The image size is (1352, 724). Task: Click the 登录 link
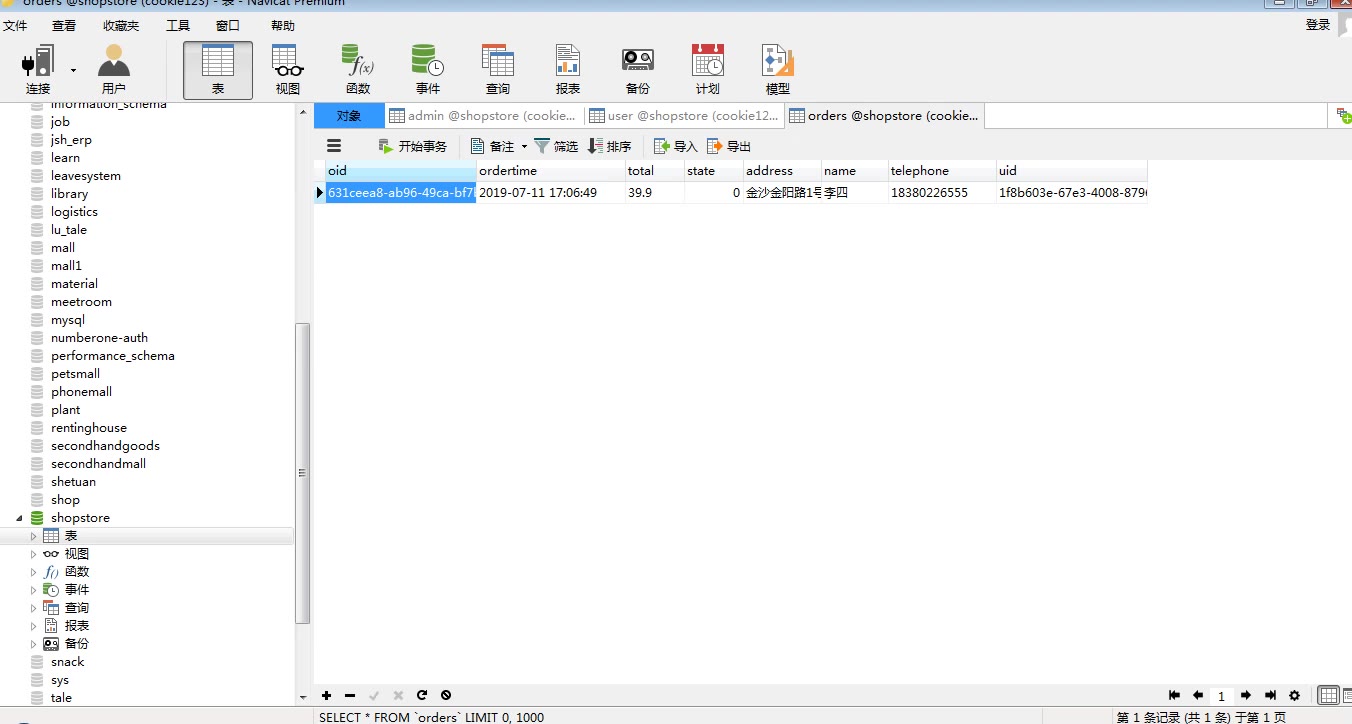tap(1318, 25)
